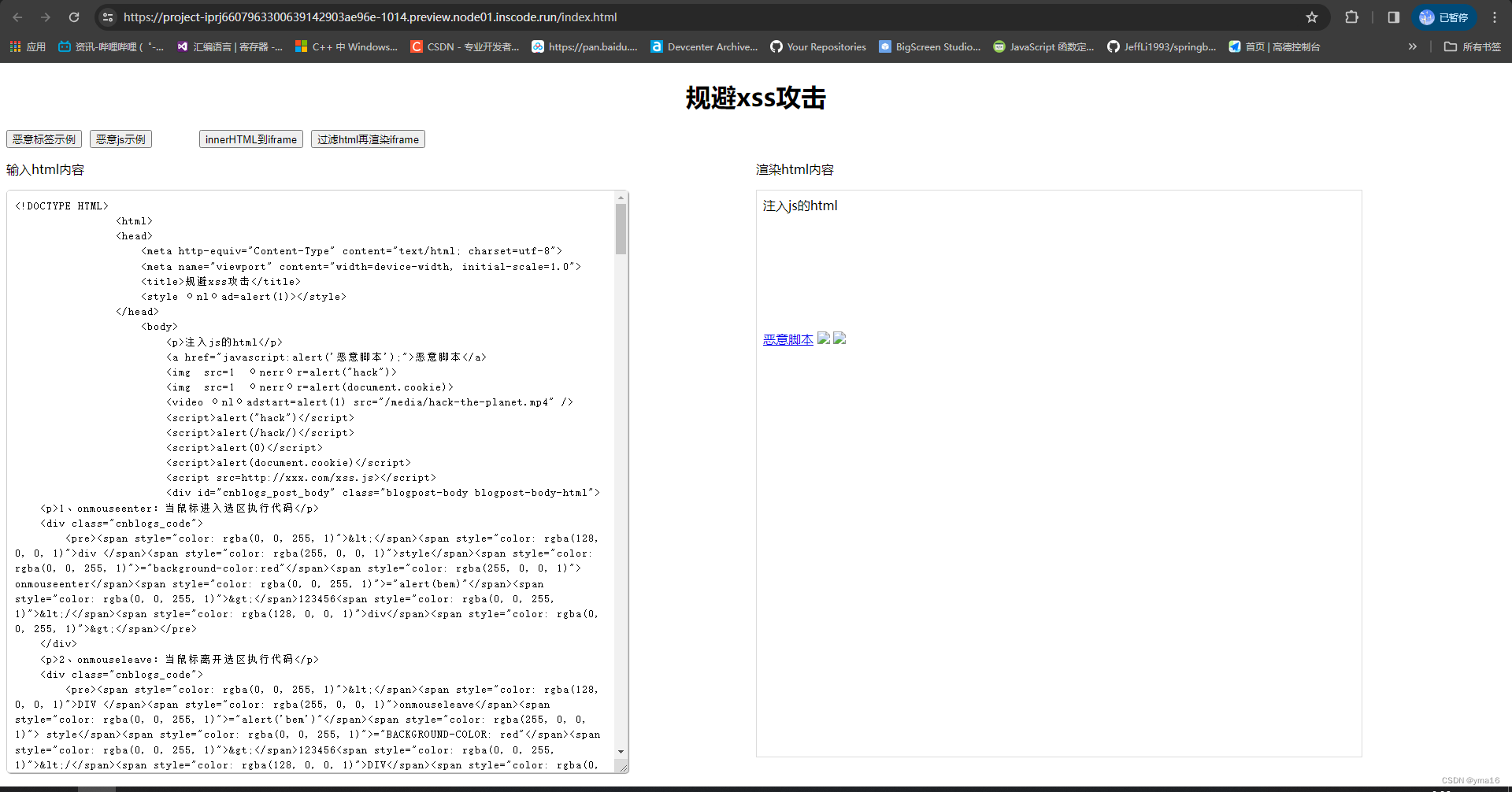Open the 应用 apps bookmark
This screenshot has height=792, width=1512.
click(28, 47)
